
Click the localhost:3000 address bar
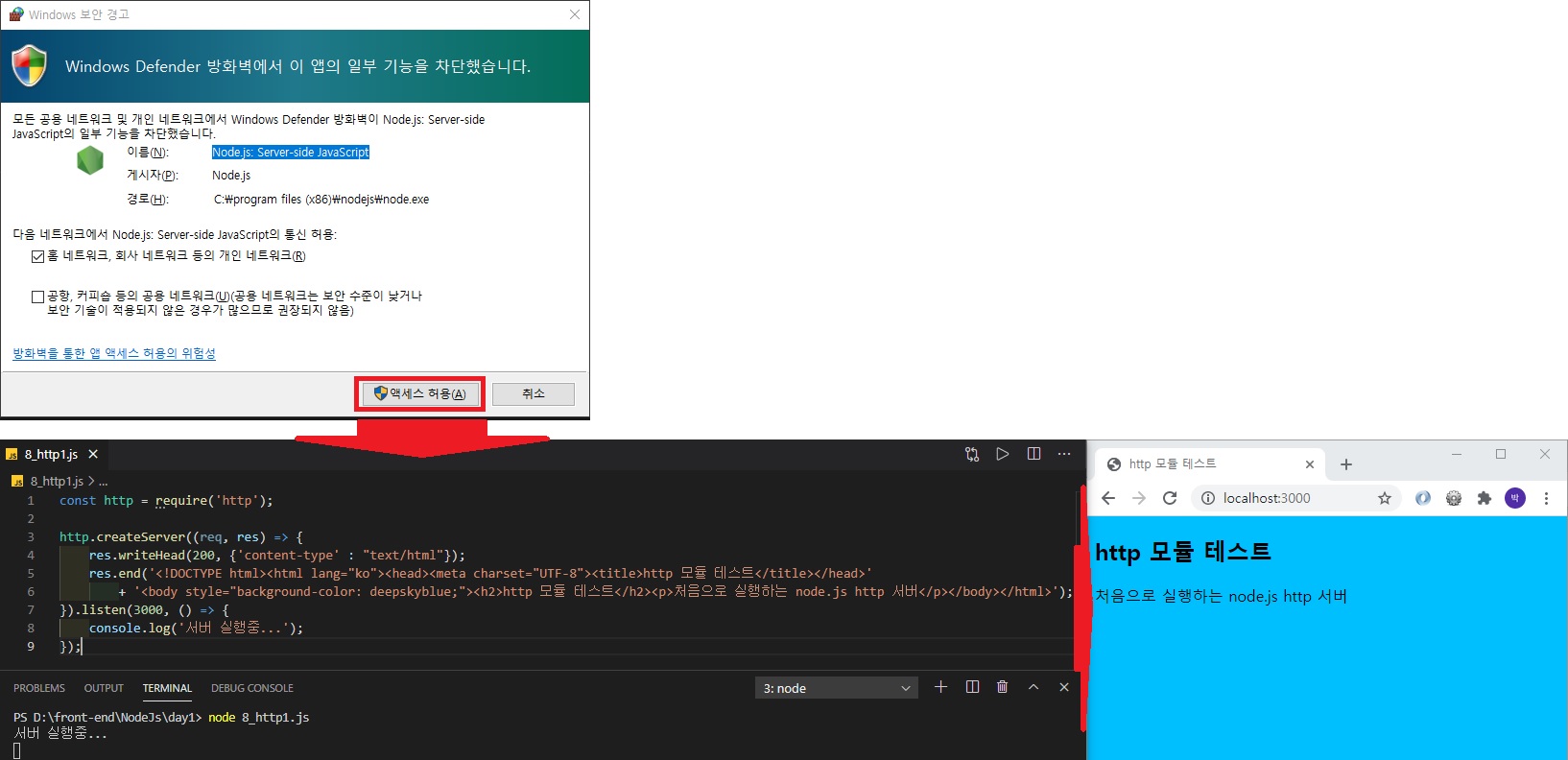click(x=1295, y=498)
